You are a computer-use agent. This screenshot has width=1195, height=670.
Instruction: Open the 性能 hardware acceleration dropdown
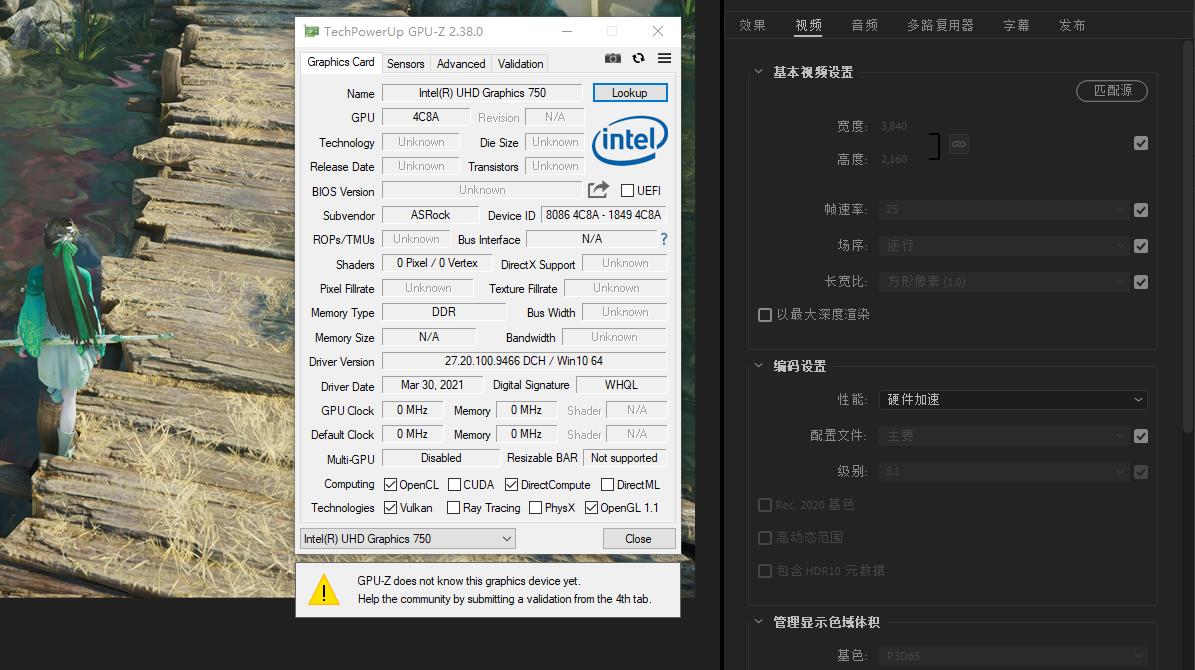(x=1012, y=399)
